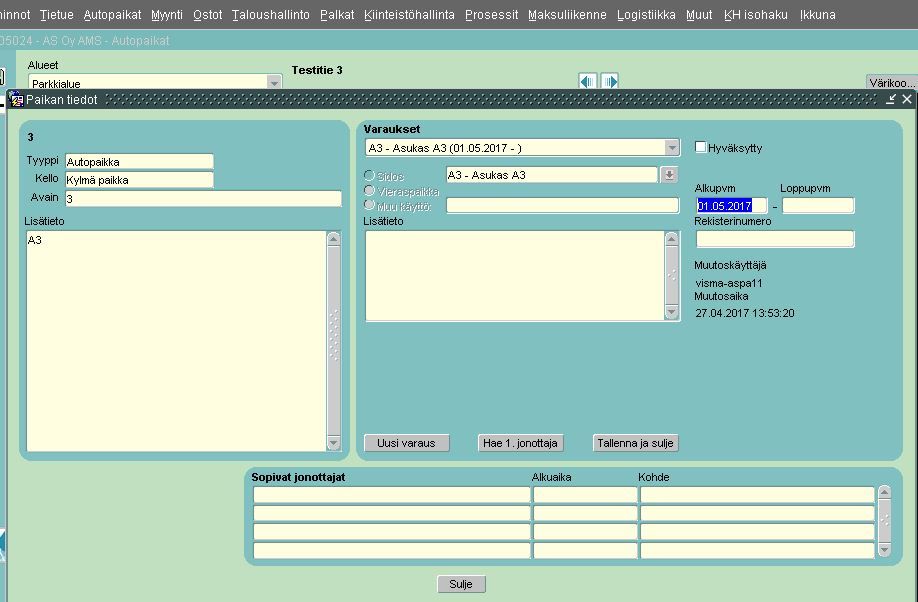
Task: Click first row of Sopivat jonottajat list
Action: click(392, 495)
